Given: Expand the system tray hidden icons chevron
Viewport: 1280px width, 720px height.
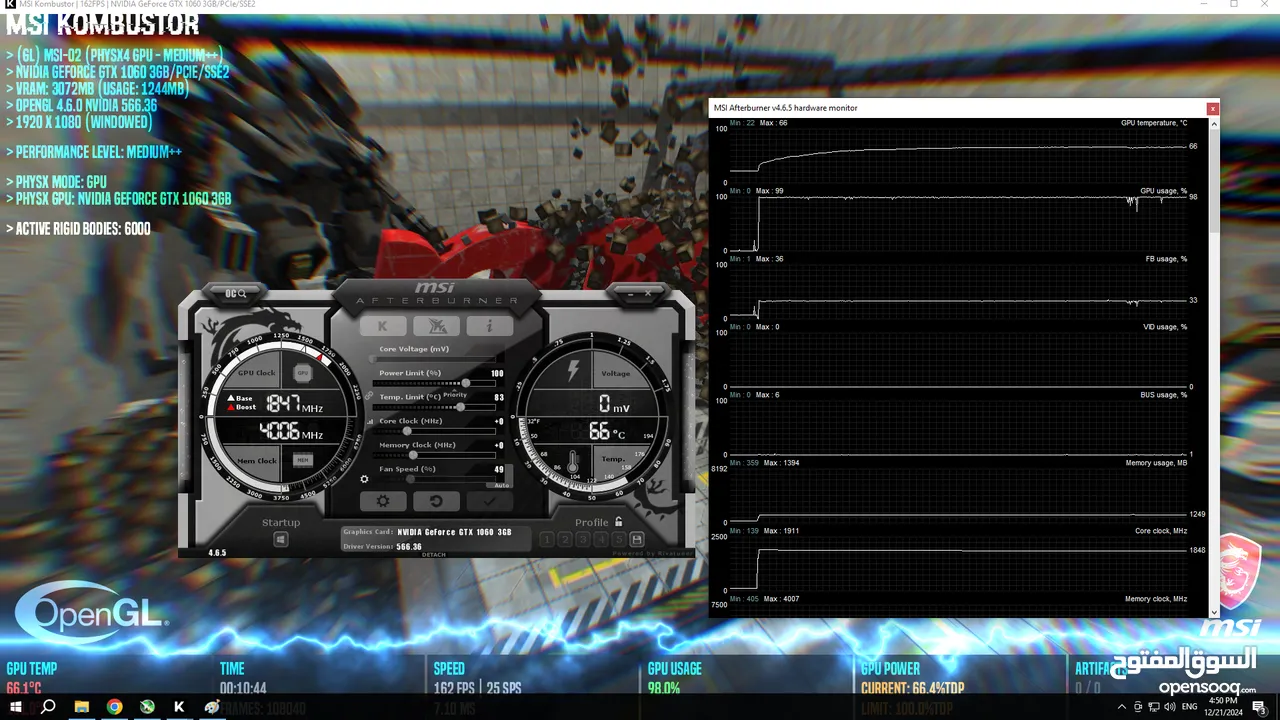Looking at the screenshot, I should coord(1121,707).
